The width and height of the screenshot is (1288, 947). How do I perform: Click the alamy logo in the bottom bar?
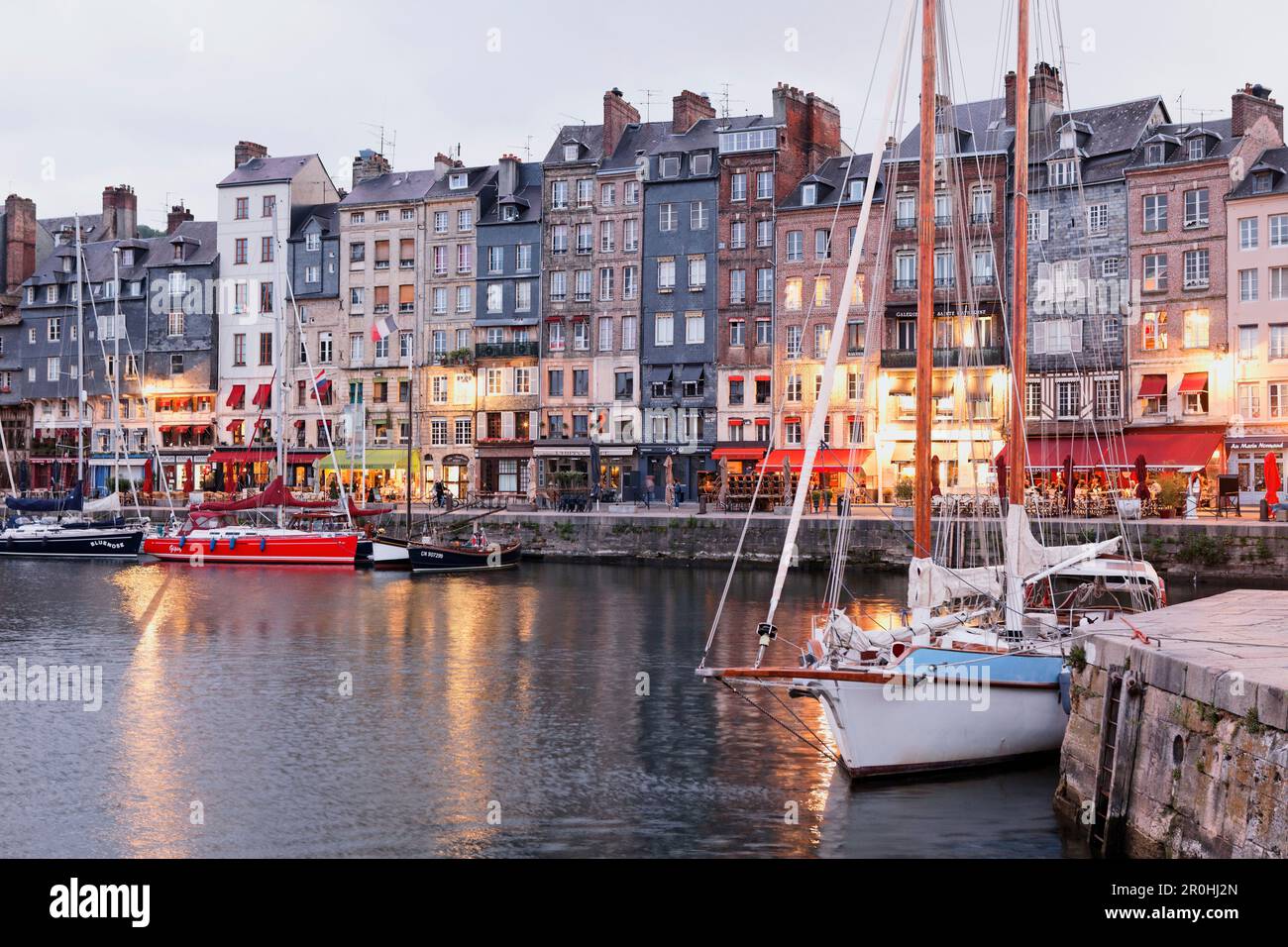[x=100, y=902]
